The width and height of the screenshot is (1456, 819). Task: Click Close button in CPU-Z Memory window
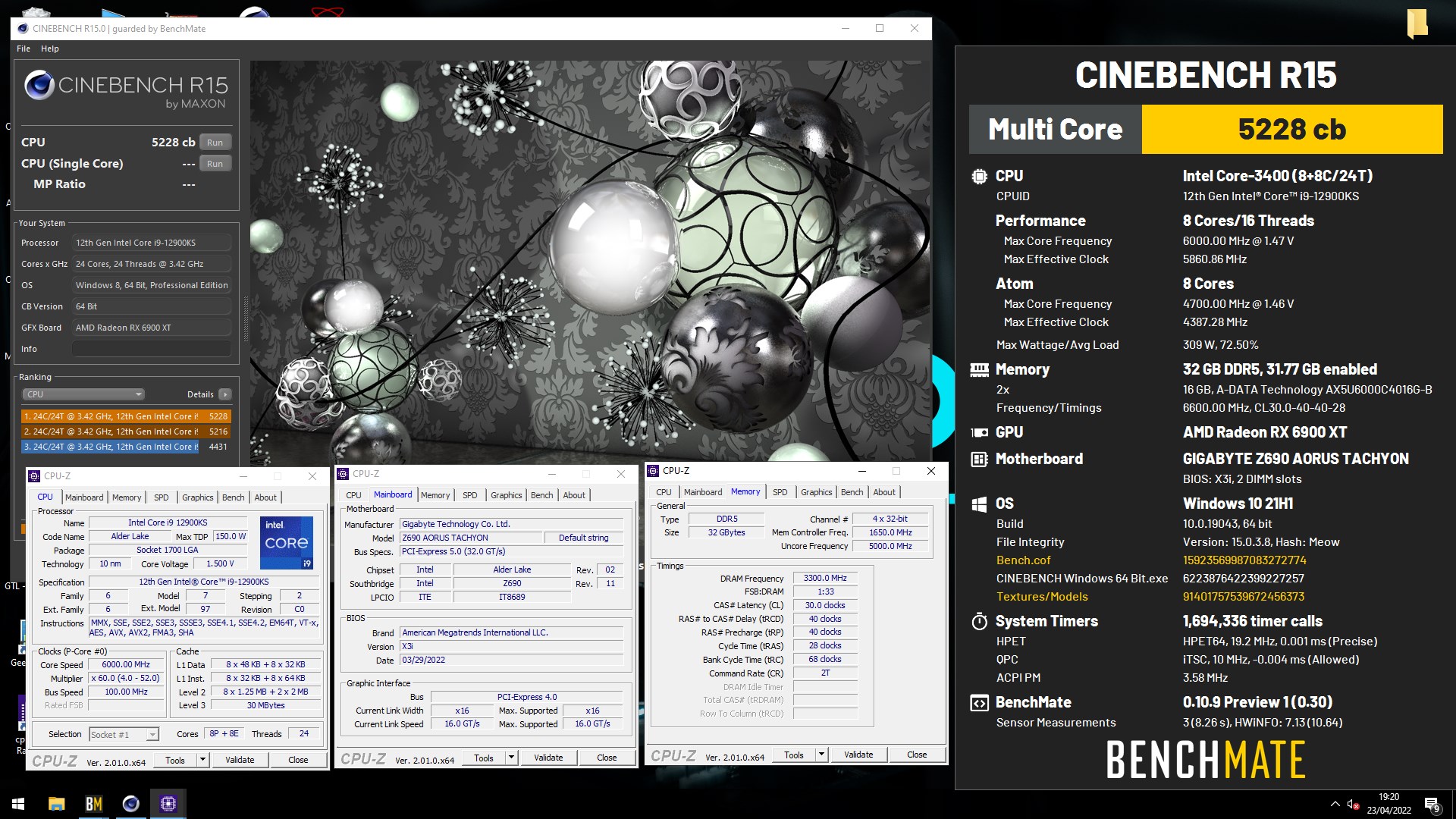click(917, 755)
